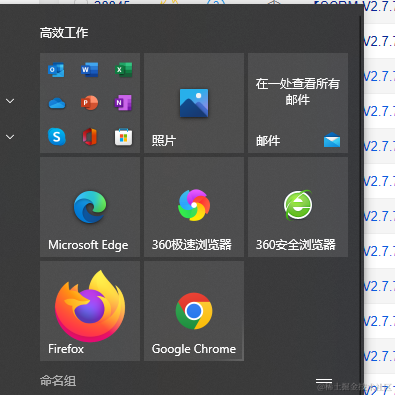The image size is (395, 395).
Task: Open the Firefox tile
Action: click(x=90, y=311)
